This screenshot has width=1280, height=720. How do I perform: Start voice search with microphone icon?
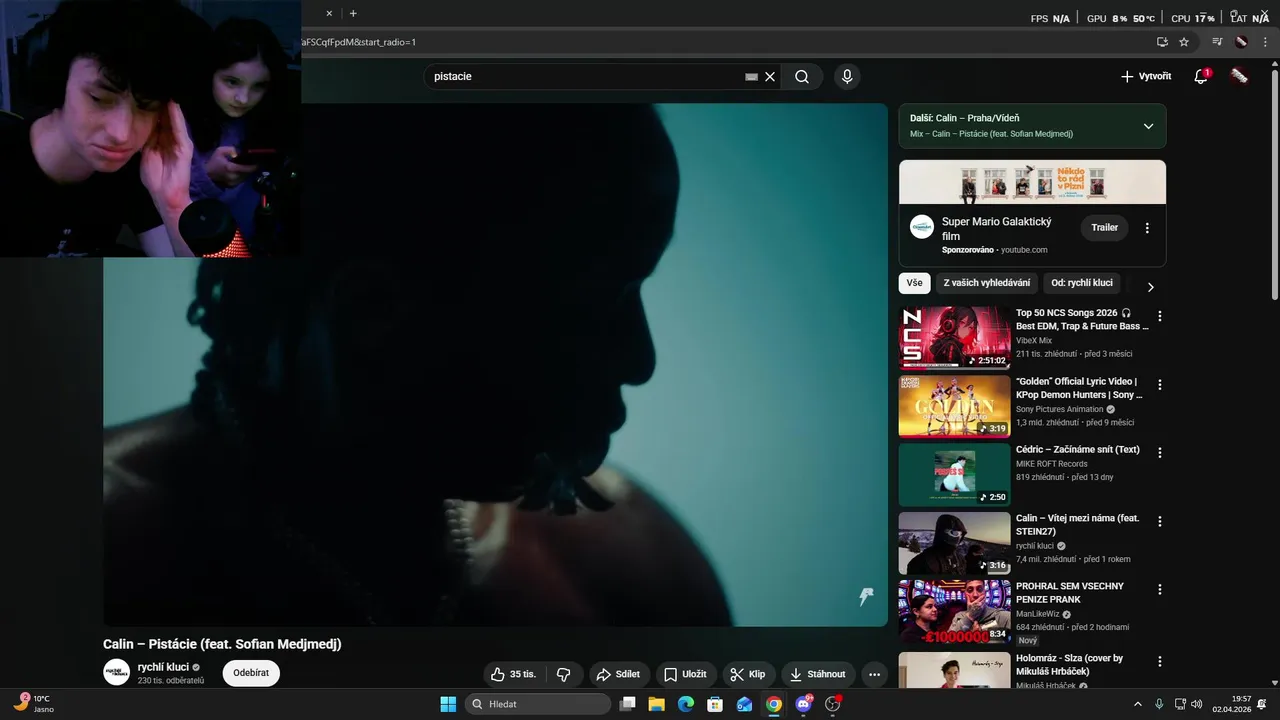tap(847, 77)
